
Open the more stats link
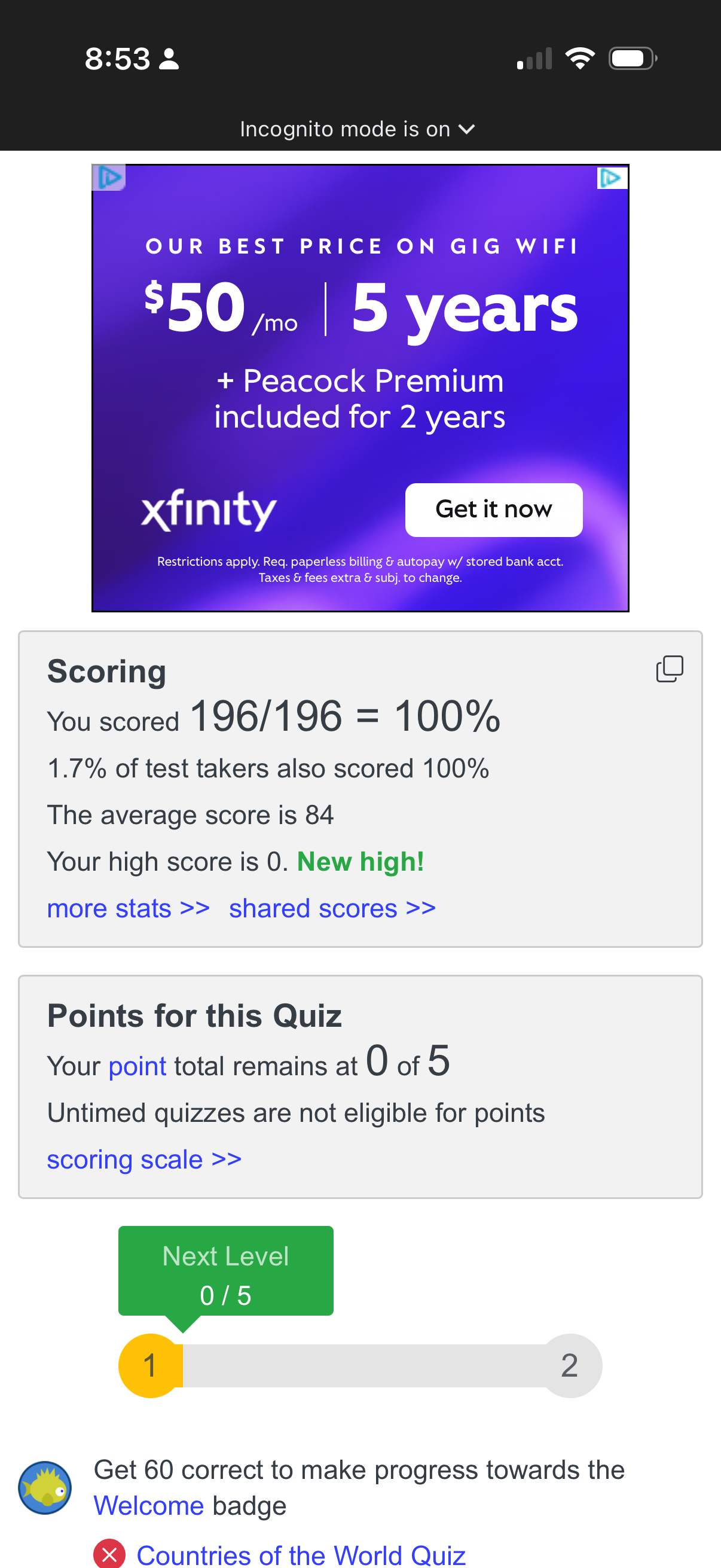pos(129,908)
